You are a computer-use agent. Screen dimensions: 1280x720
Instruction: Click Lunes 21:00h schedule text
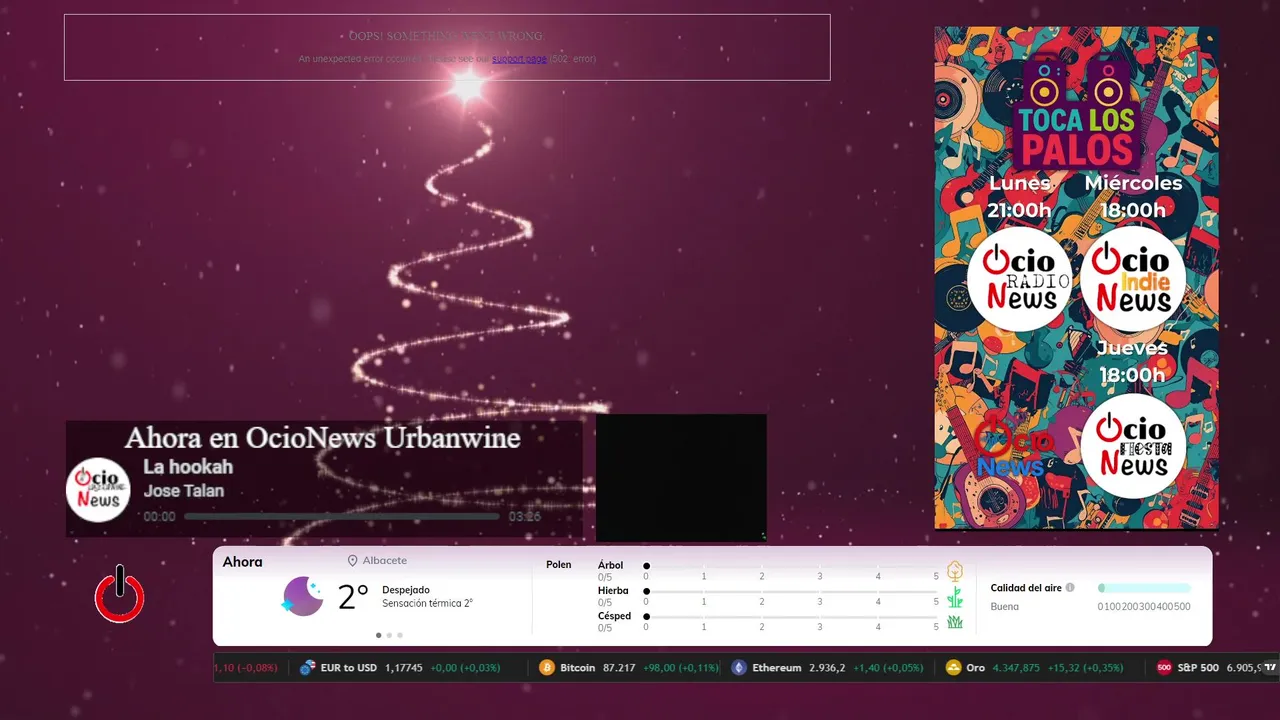(x=1020, y=197)
